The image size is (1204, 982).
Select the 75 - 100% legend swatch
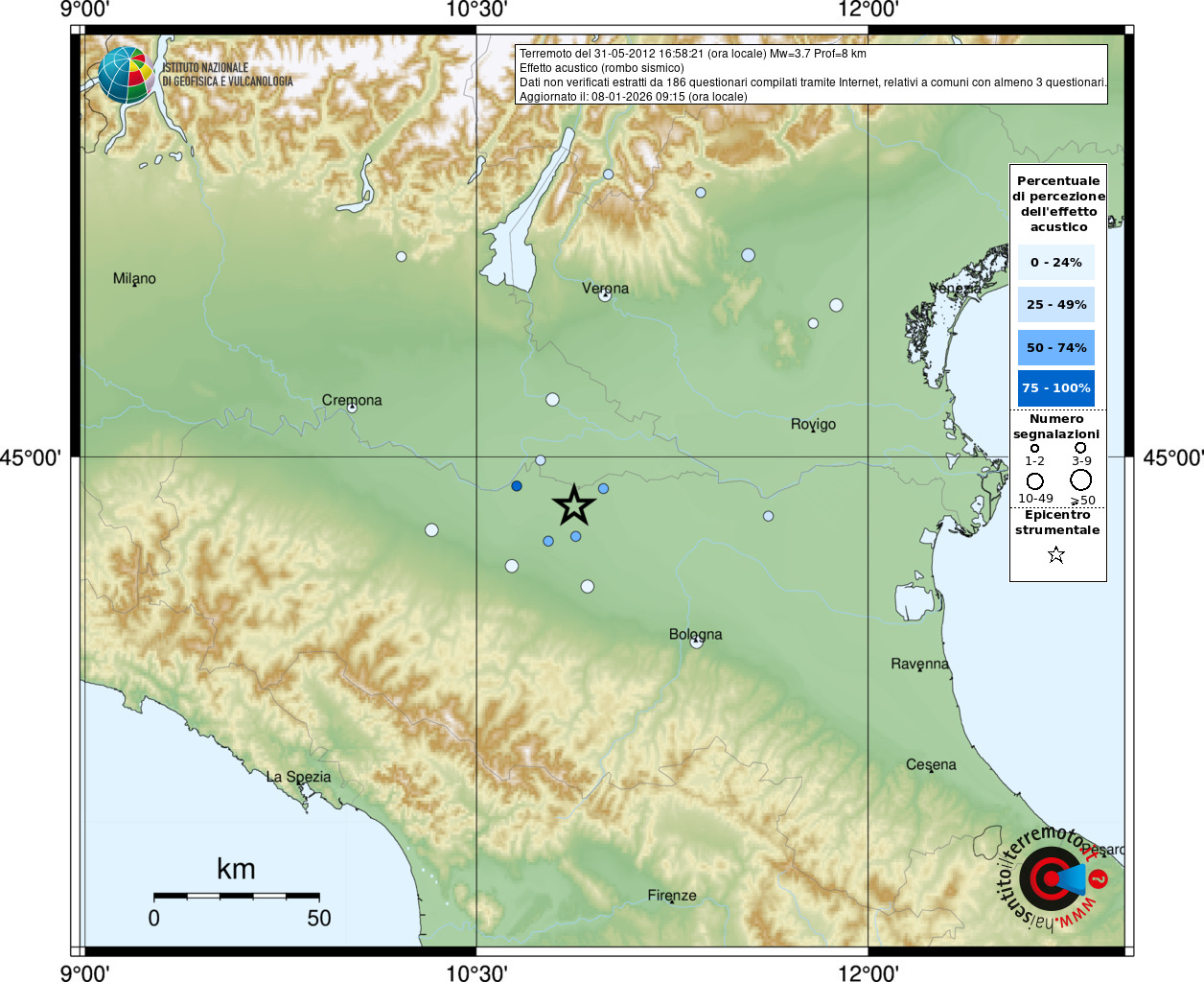1055,387
